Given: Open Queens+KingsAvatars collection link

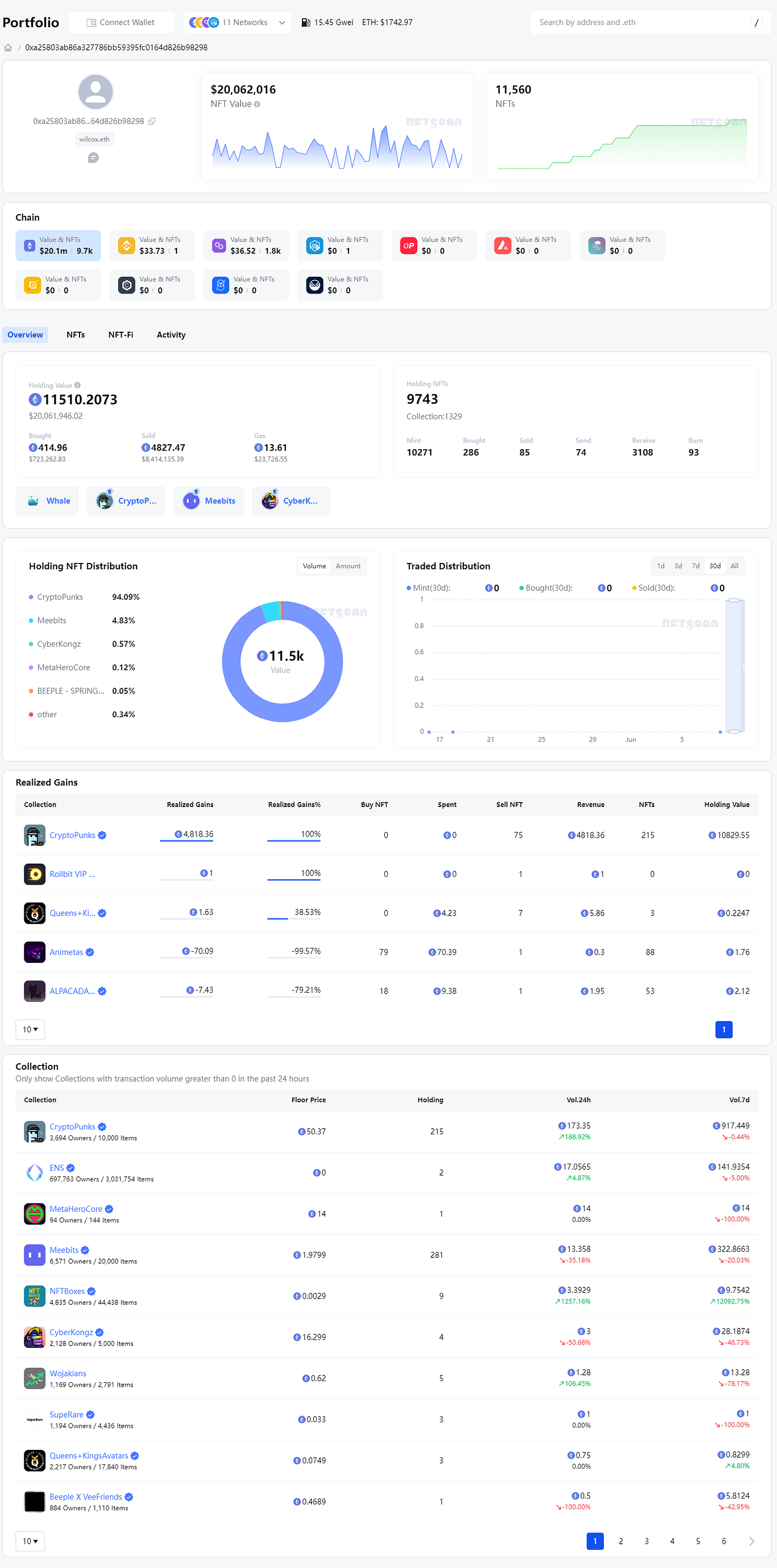Looking at the screenshot, I should click(x=89, y=1456).
